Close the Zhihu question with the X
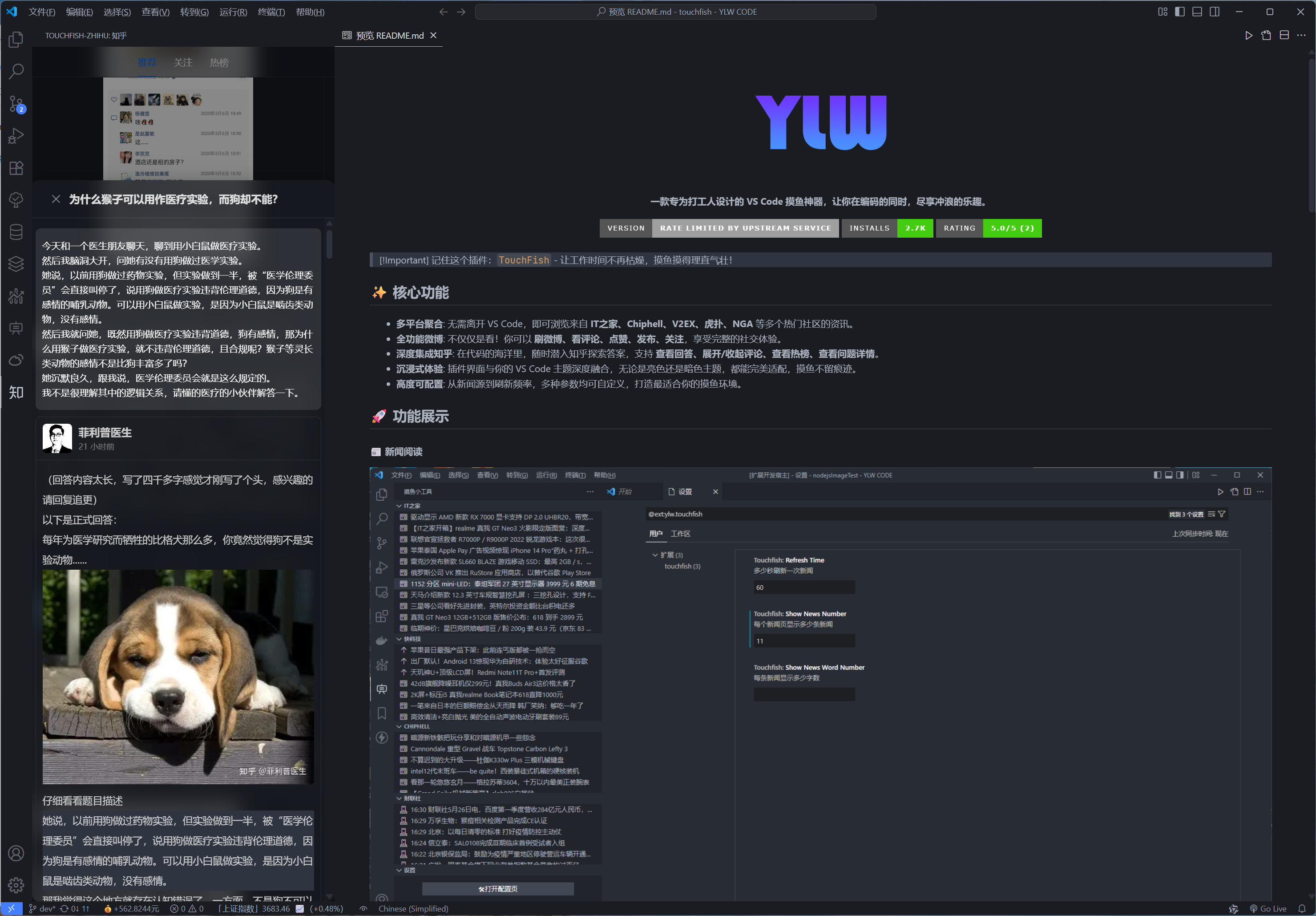Screen dimensions: 1316x916 tap(56, 199)
